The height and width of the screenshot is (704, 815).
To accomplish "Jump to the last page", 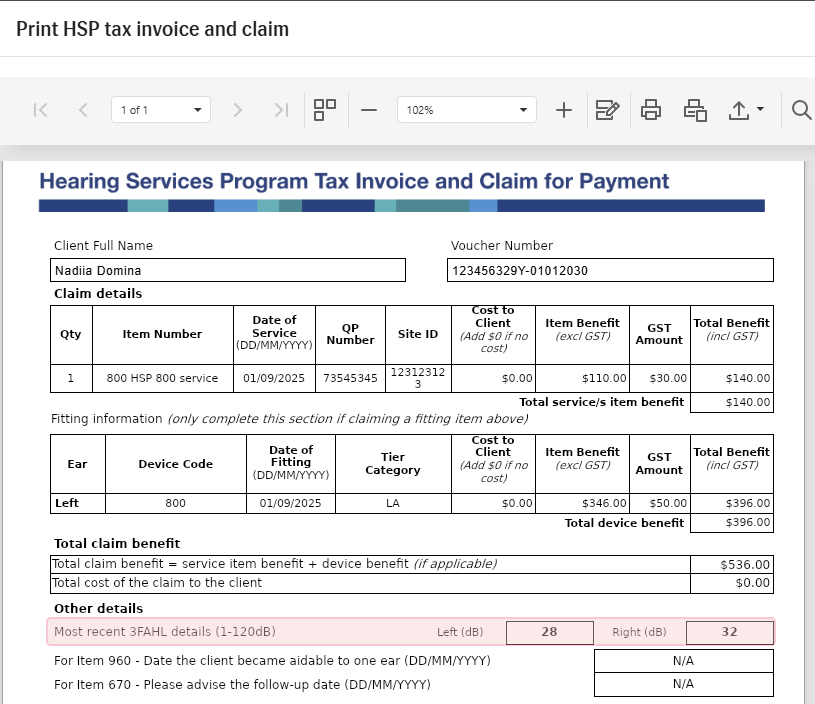I will [x=281, y=110].
